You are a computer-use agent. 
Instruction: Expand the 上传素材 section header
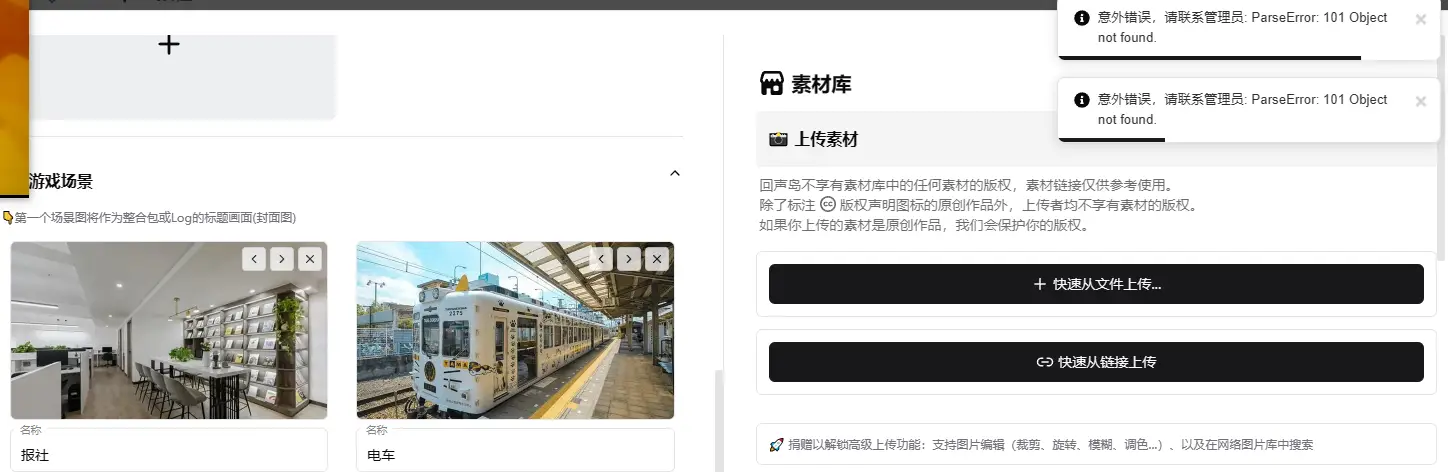click(x=1096, y=139)
